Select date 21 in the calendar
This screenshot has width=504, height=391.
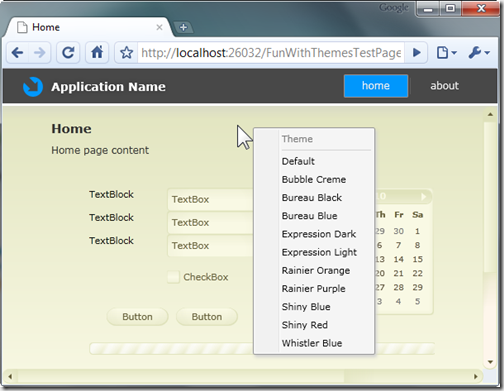coord(399,273)
